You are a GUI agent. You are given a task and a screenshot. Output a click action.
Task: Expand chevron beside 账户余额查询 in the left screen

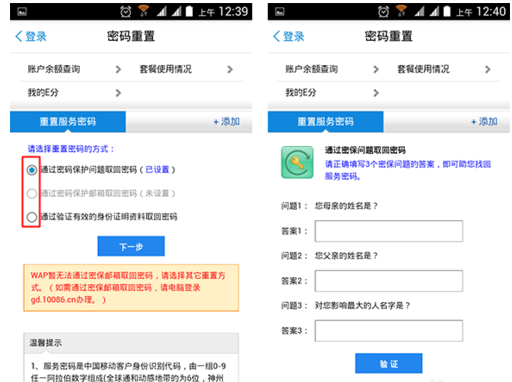(118, 69)
